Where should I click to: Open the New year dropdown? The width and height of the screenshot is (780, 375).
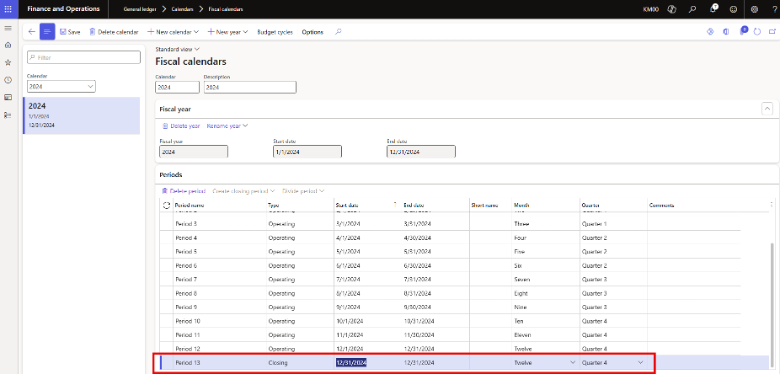point(228,32)
